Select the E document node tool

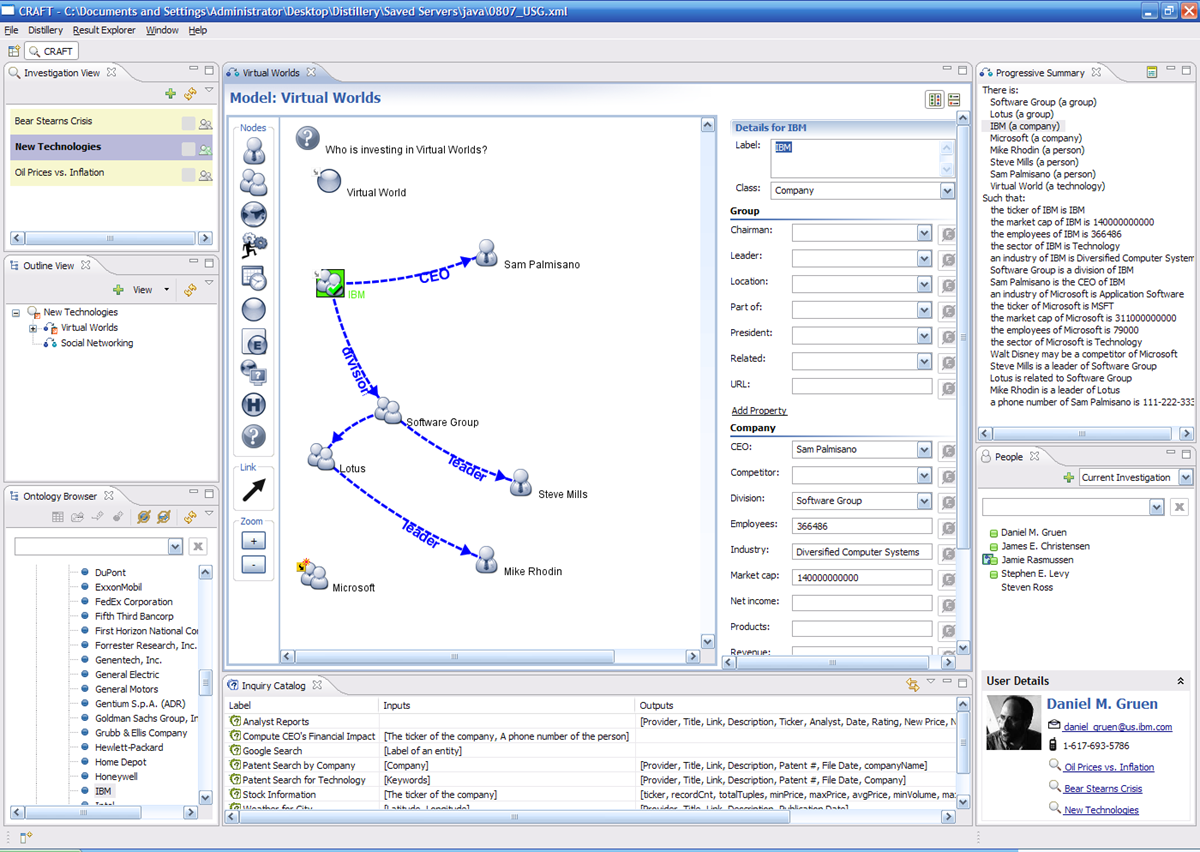pyautogui.click(x=254, y=342)
